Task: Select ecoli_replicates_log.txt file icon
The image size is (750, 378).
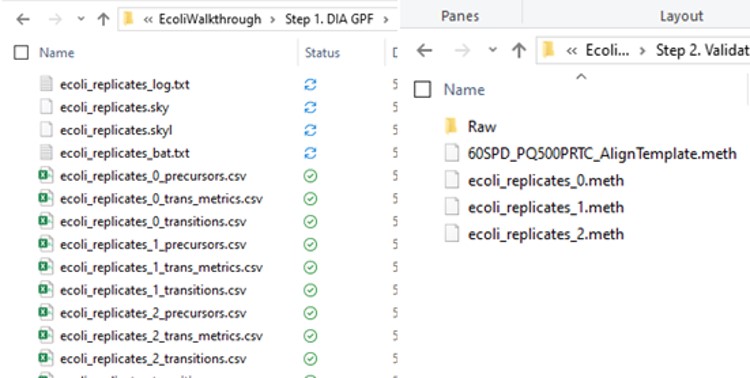Action: (45, 84)
